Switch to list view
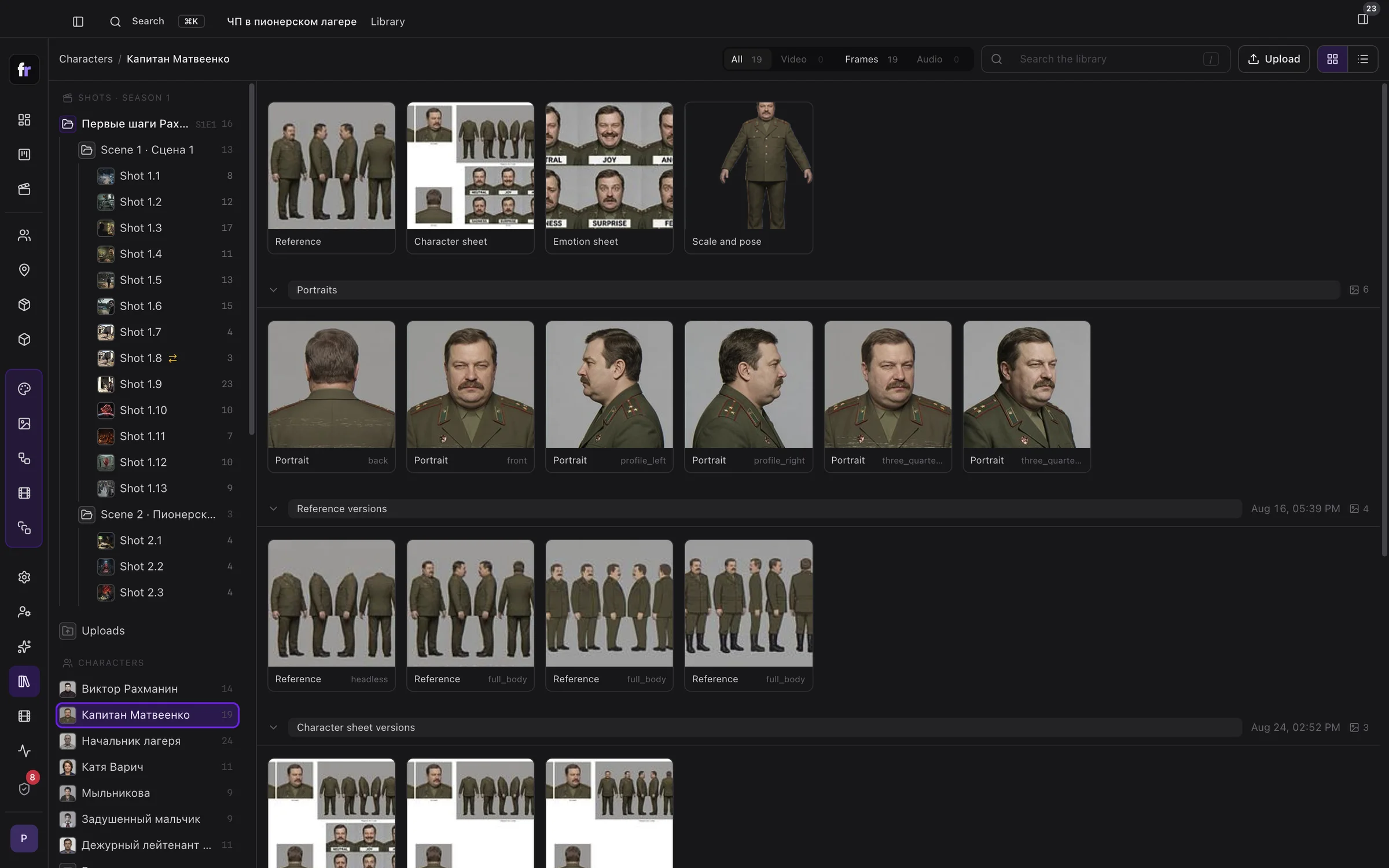 [1363, 59]
